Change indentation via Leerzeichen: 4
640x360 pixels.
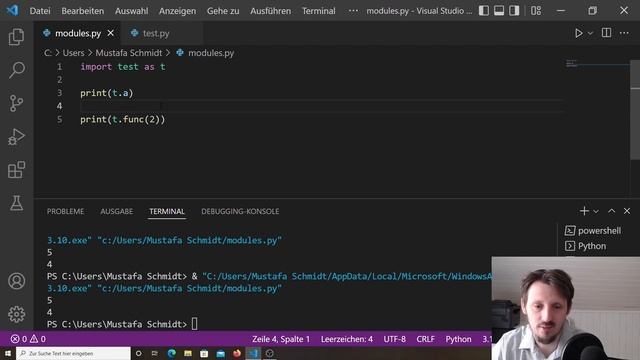(347, 339)
